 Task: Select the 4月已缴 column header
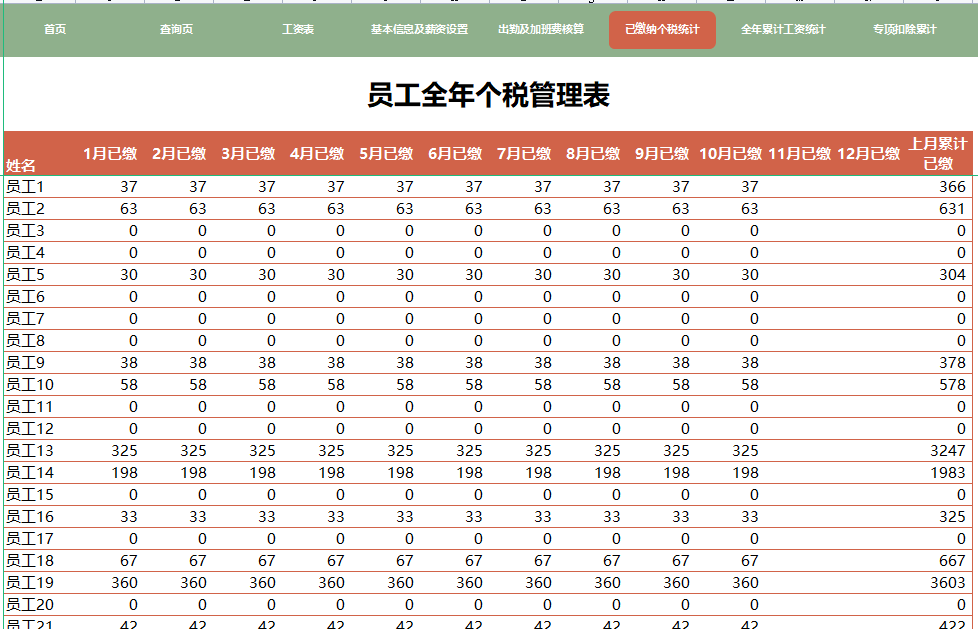pos(317,154)
